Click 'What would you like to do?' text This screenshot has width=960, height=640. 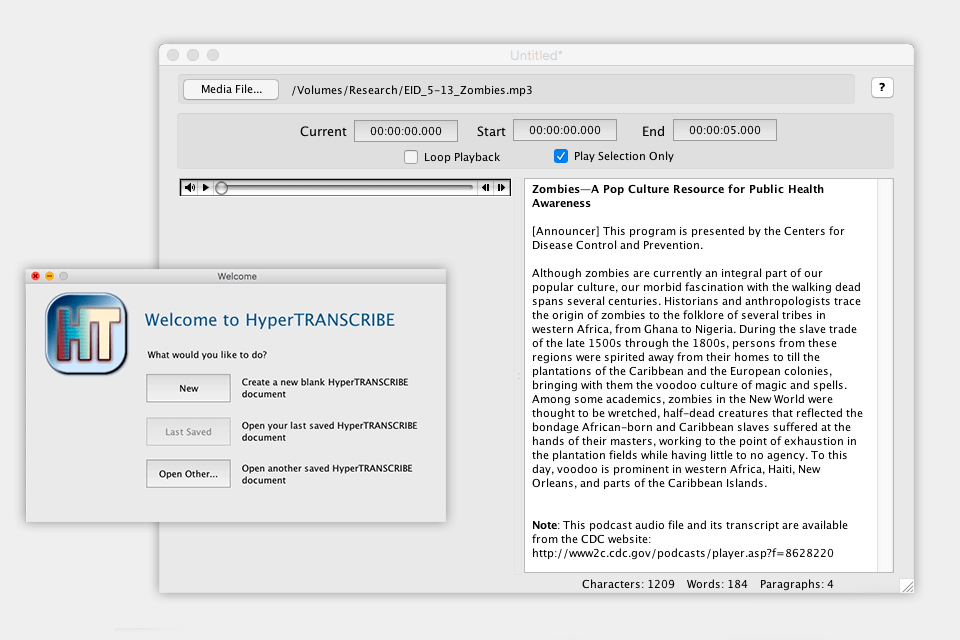pyautogui.click(x=207, y=355)
